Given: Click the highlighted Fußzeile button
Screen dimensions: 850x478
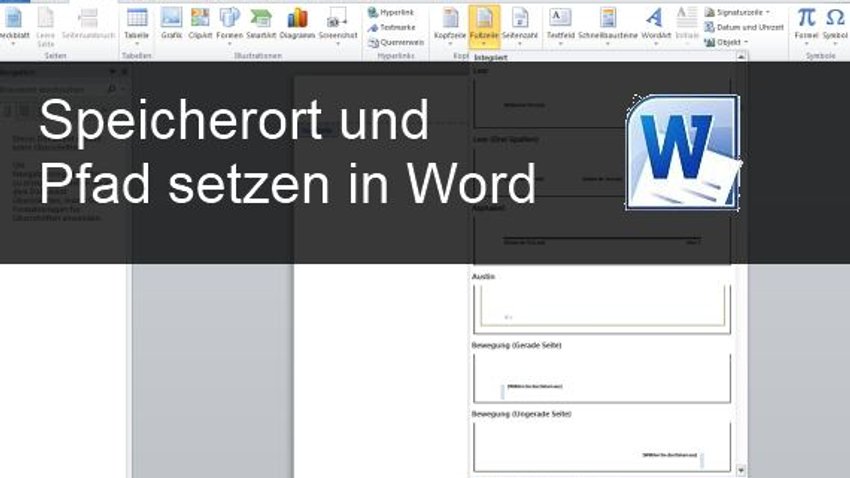Looking at the screenshot, I should (484, 26).
